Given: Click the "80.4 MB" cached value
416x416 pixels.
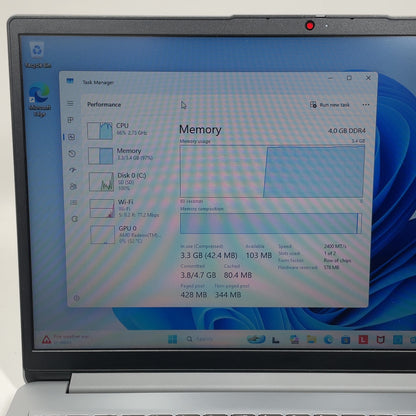Looking at the screenshot, I should (238, 275).
